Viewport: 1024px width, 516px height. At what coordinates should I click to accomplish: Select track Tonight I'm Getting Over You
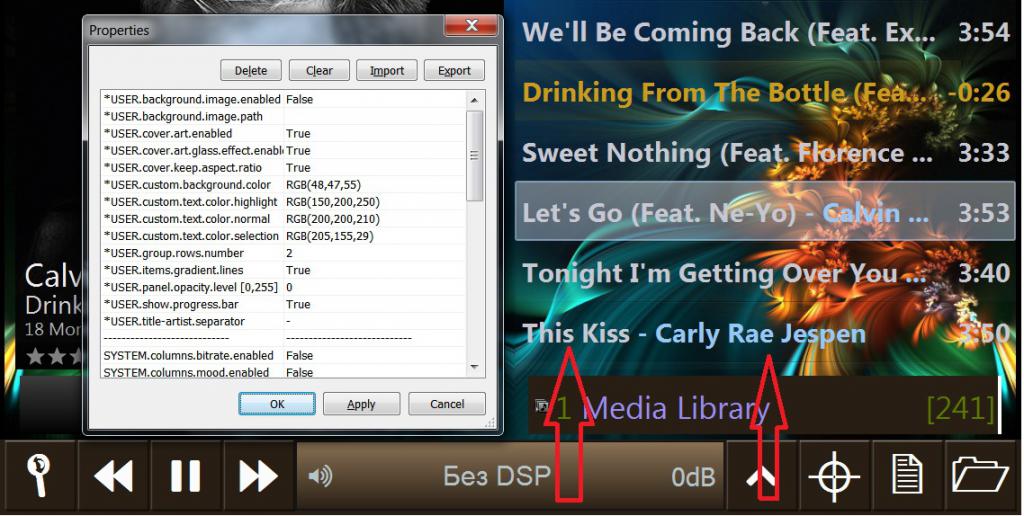[766, 272]
